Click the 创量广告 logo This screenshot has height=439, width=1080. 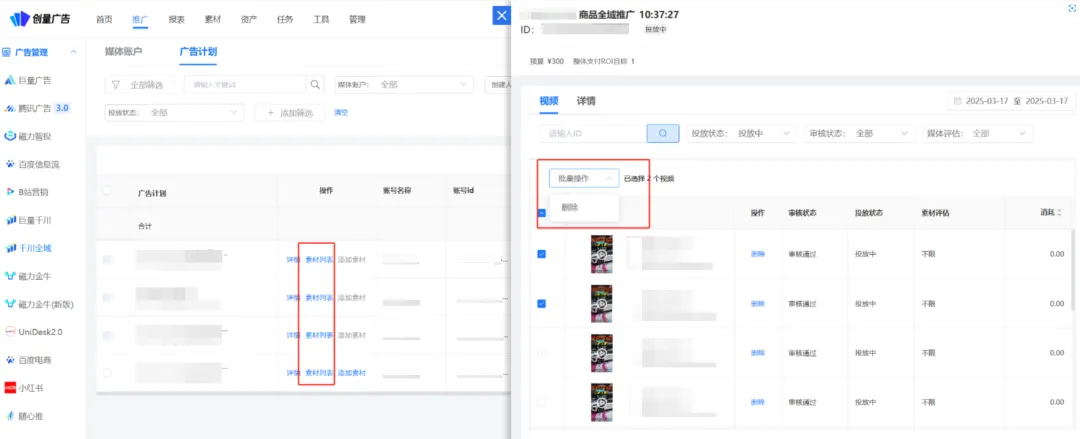[42, 19]
